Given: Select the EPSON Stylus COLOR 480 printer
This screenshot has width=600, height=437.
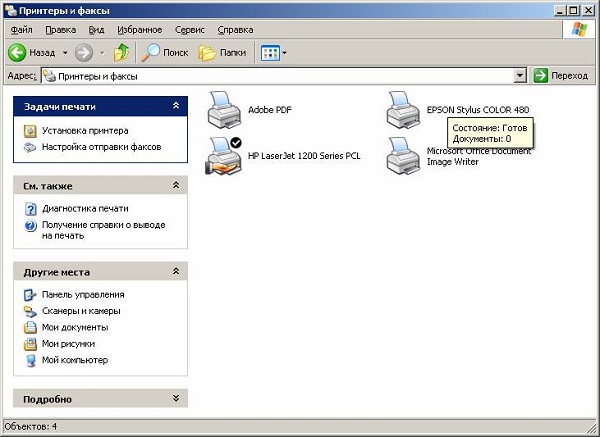Looking at the screenshot, I should (403, 108).
